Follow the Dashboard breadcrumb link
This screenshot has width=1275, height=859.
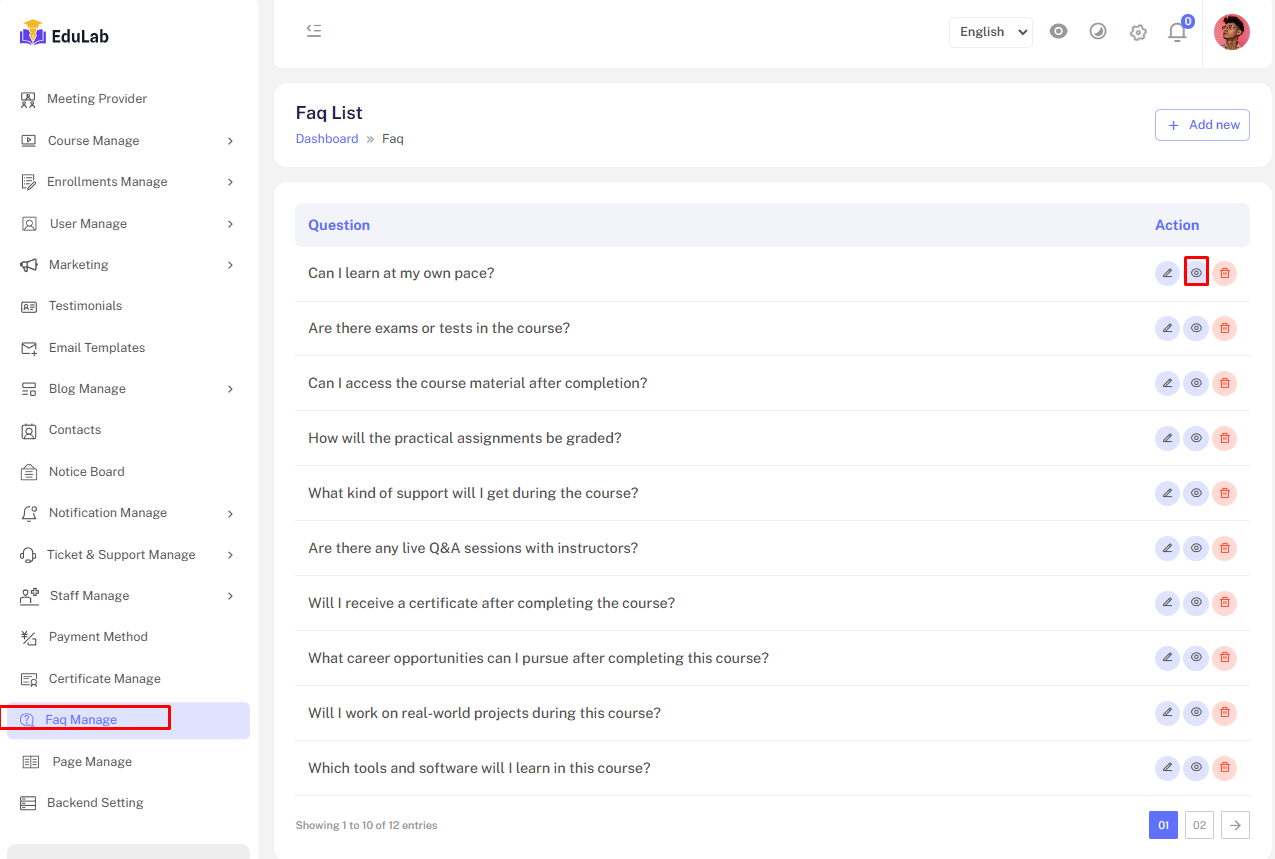(x=327, y=139)
